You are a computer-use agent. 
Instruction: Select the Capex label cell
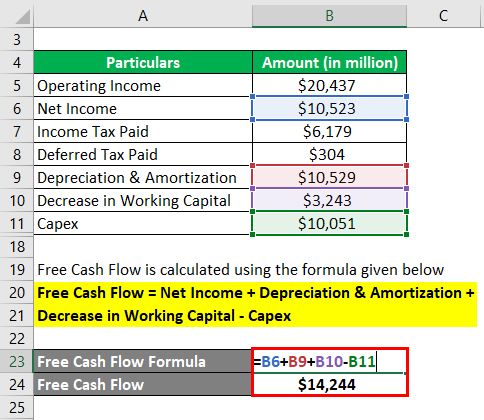tap(143, 223)
